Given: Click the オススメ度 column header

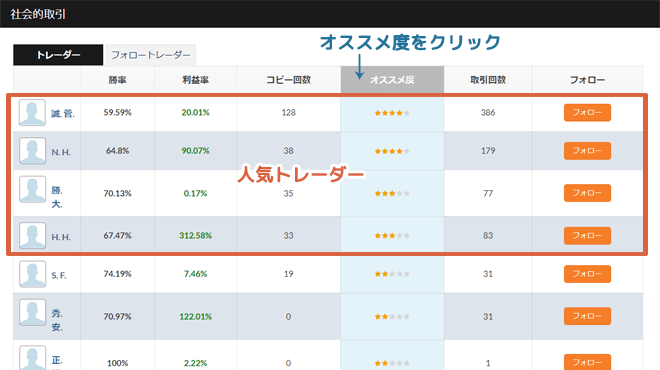Looking at the screenshot, I should [392, 80].
